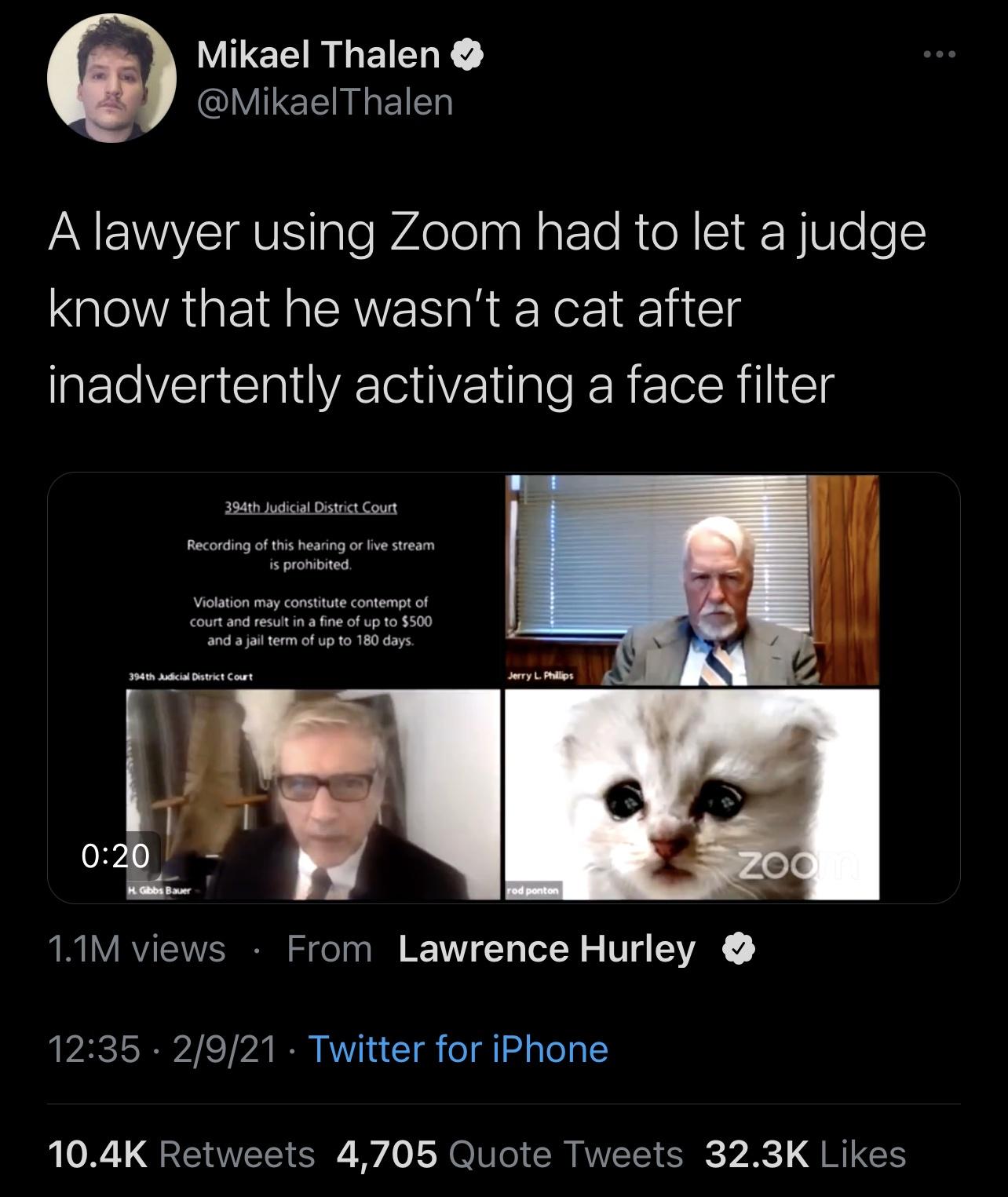
Task: Tap the 1.1M views count
Action: pos(137,949)
